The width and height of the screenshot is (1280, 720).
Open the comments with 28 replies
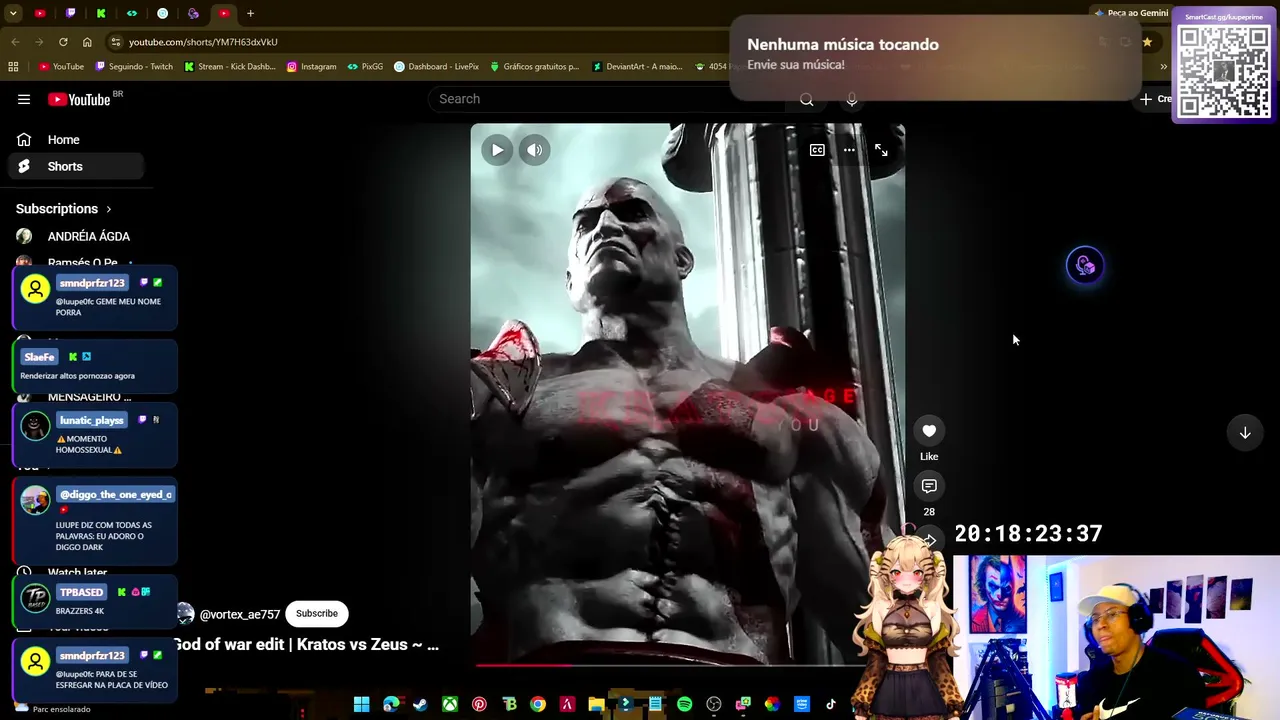click(929, 486)
